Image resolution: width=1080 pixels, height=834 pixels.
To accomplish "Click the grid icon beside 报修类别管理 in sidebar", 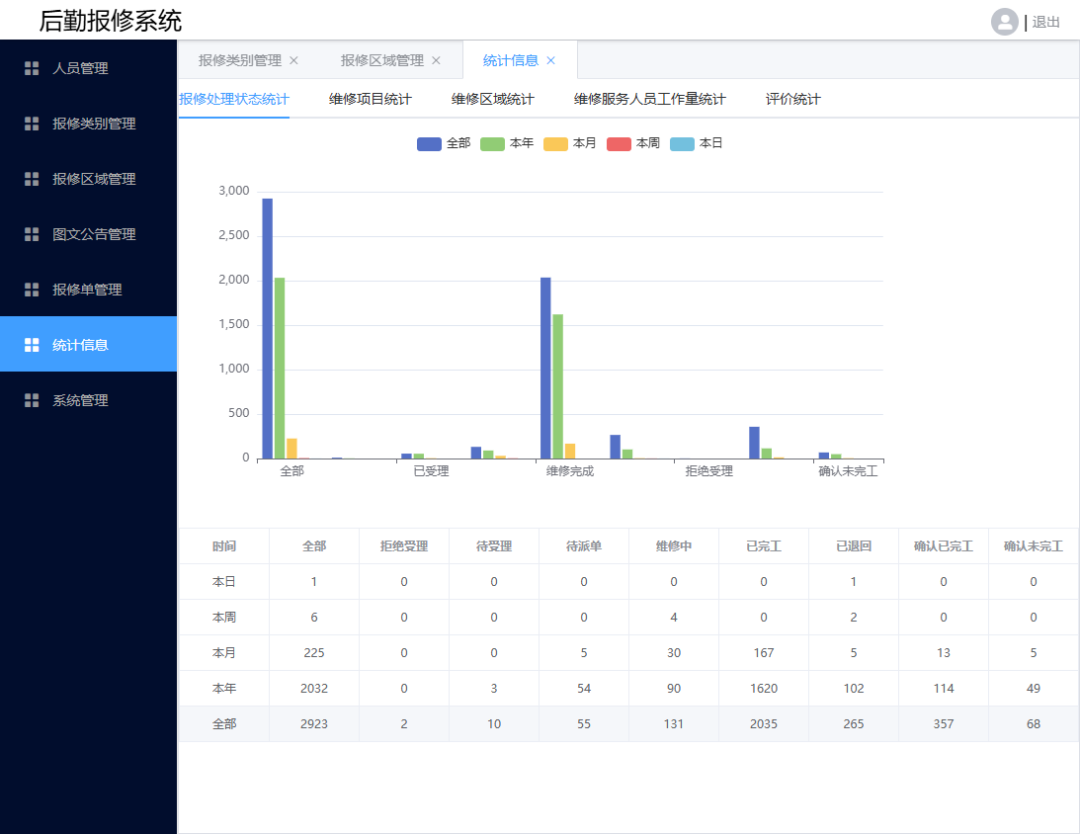I will pos(32,124).
